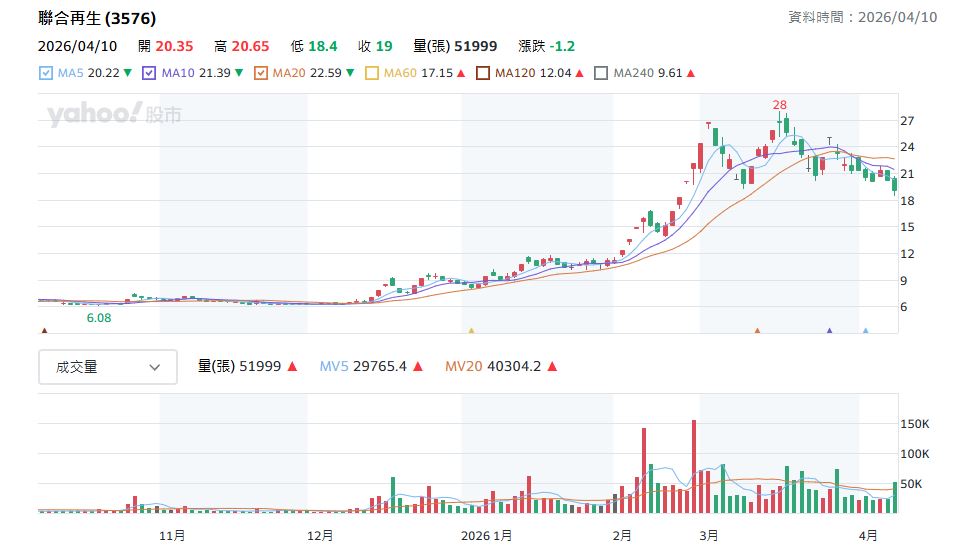
Task: Enable the MA120 moving average checkbox
Action: coord(484,73)
